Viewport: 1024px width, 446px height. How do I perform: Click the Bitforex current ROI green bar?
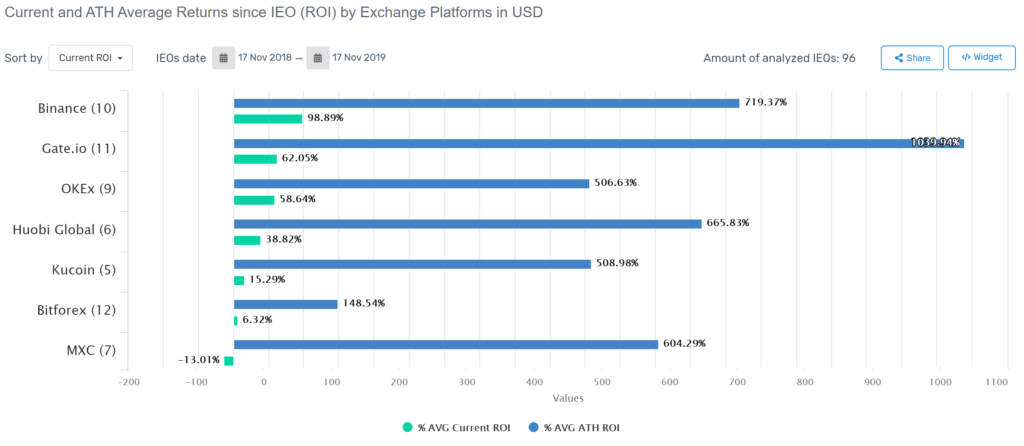tap(236, 321)
